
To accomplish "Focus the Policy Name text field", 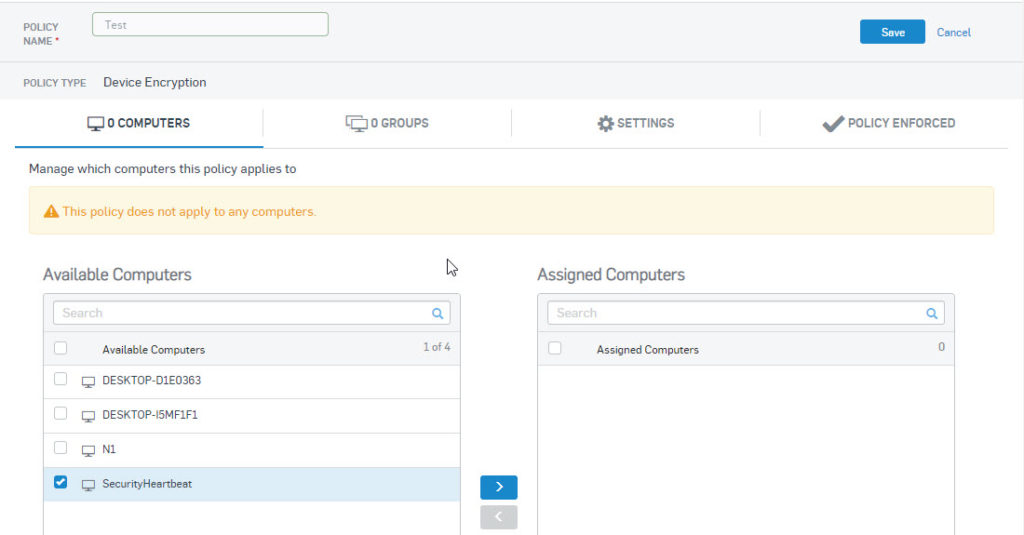I will click(210, 25).
